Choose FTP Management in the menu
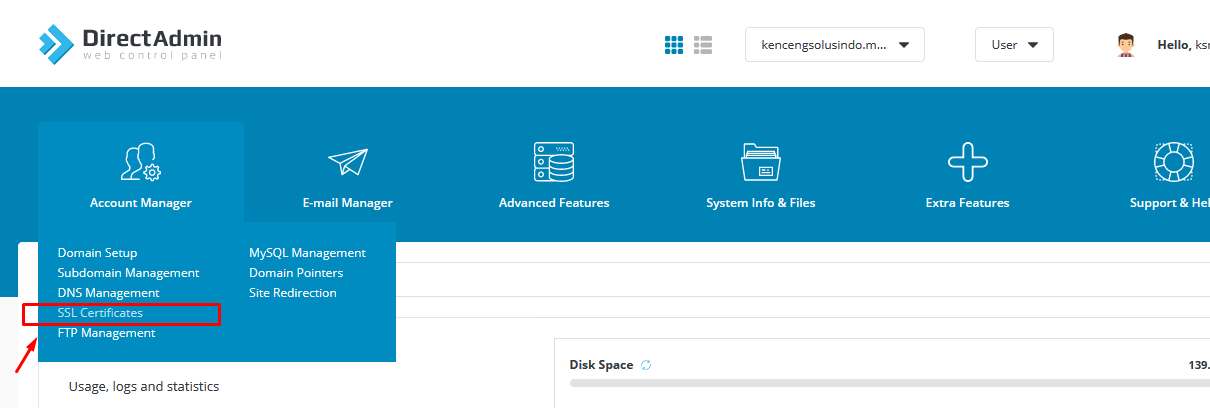The image size is (1210, 408). pos(106,333)
